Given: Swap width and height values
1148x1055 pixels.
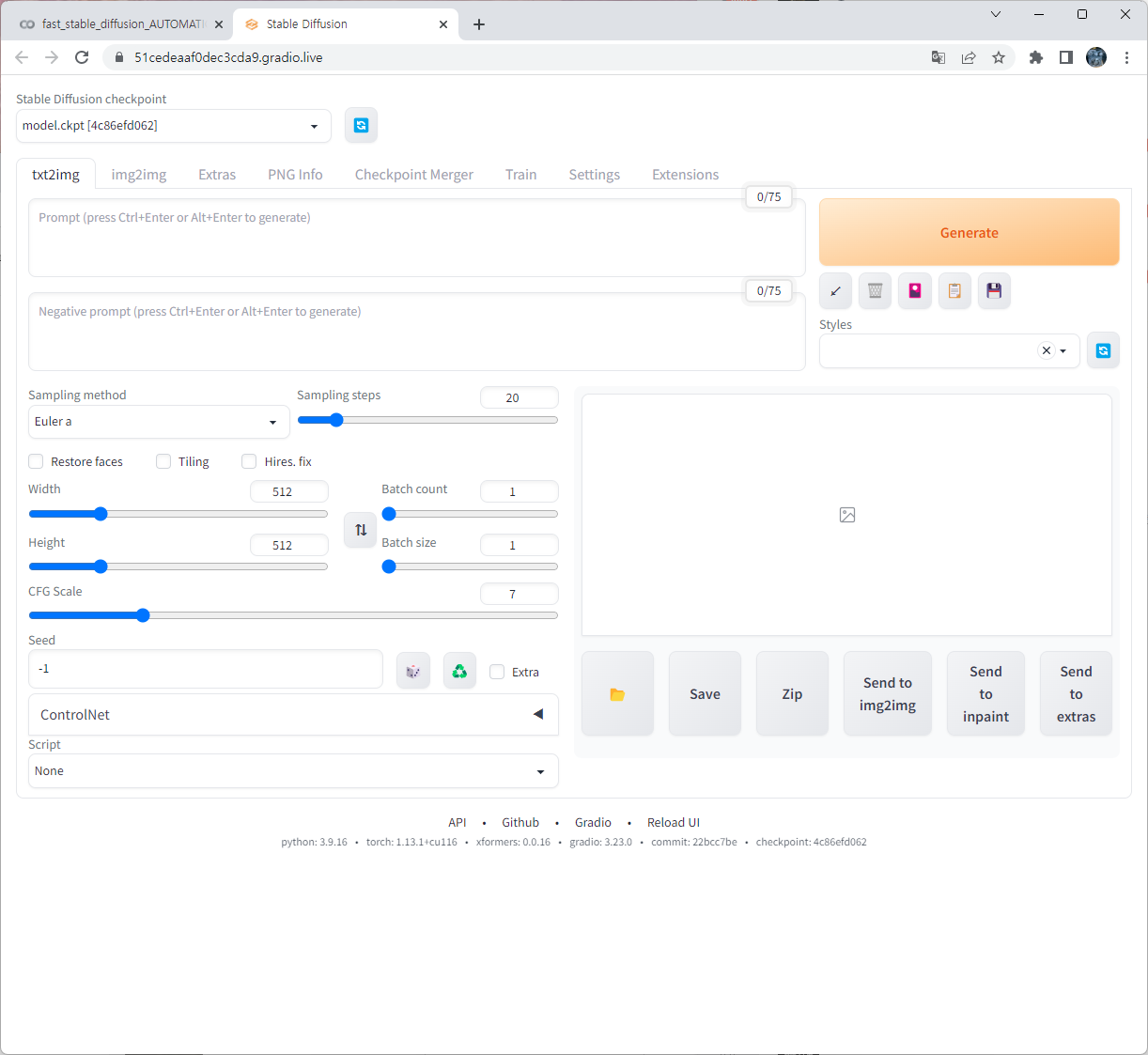Looking at the screenshot, I should [360, 530].
